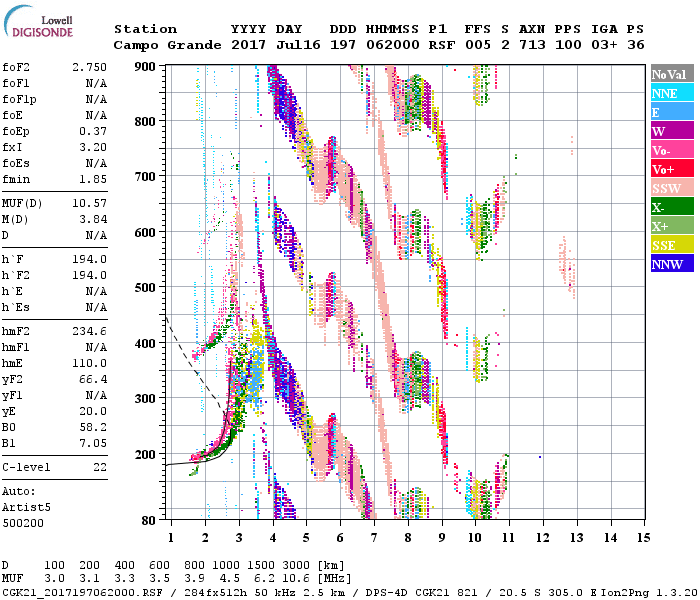This screenshot has width=700, height=600.
Task: Click the NNW blue legend swatch
Action: [x=671, y=264]
